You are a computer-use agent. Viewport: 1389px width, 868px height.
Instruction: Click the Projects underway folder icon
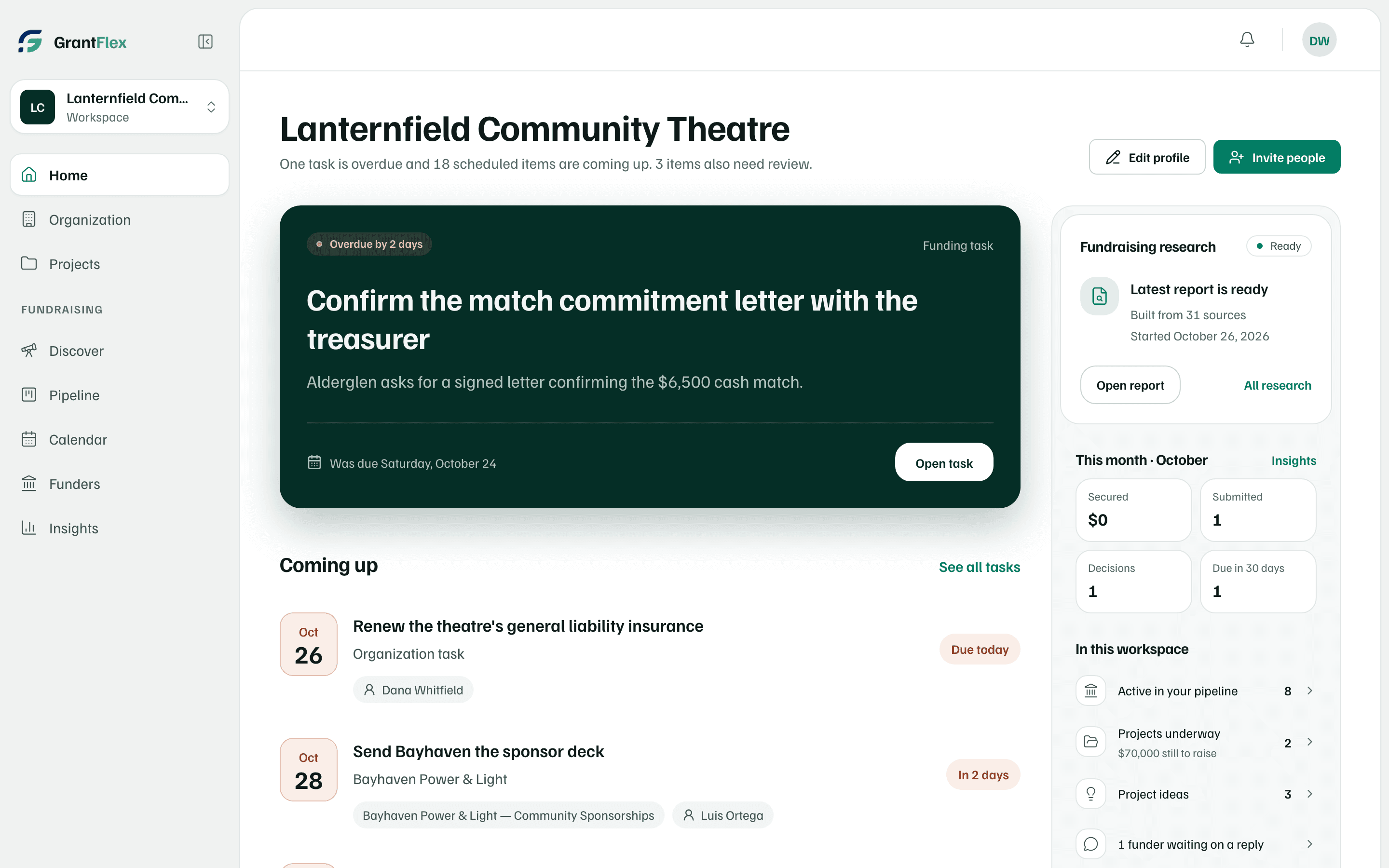click(x=1090, y=742)
